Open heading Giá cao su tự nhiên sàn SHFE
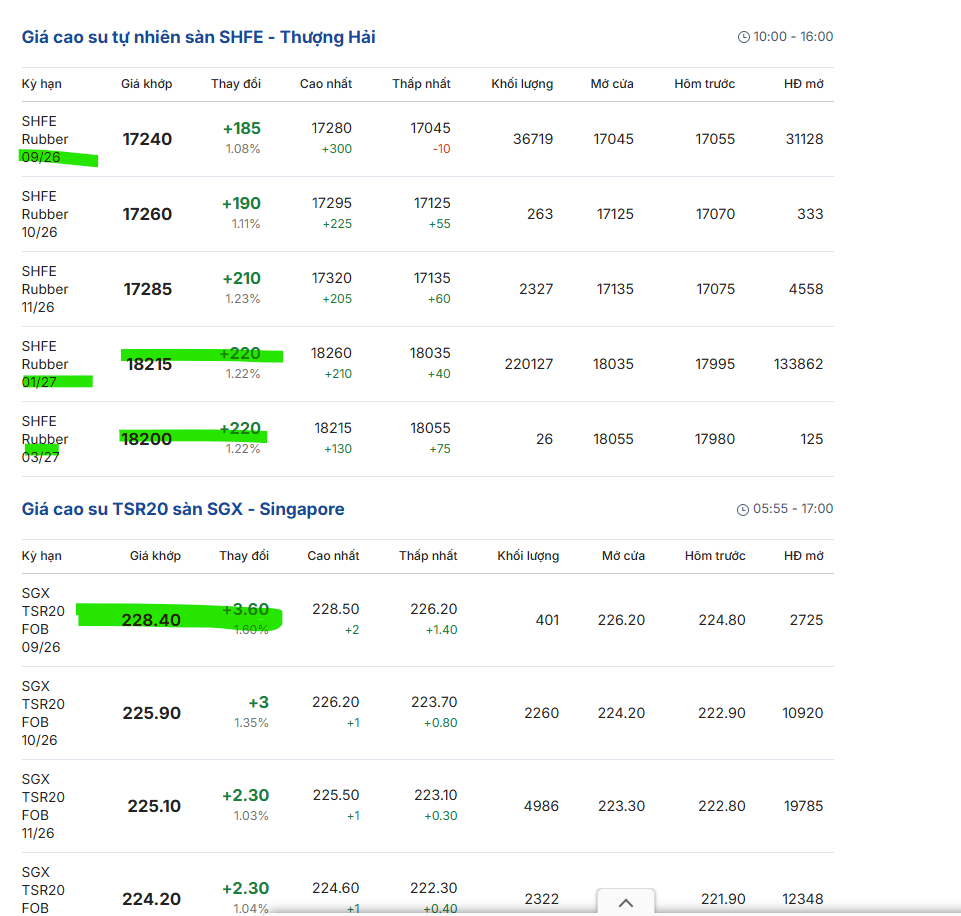Screen dimensions: 961x916 199,37
